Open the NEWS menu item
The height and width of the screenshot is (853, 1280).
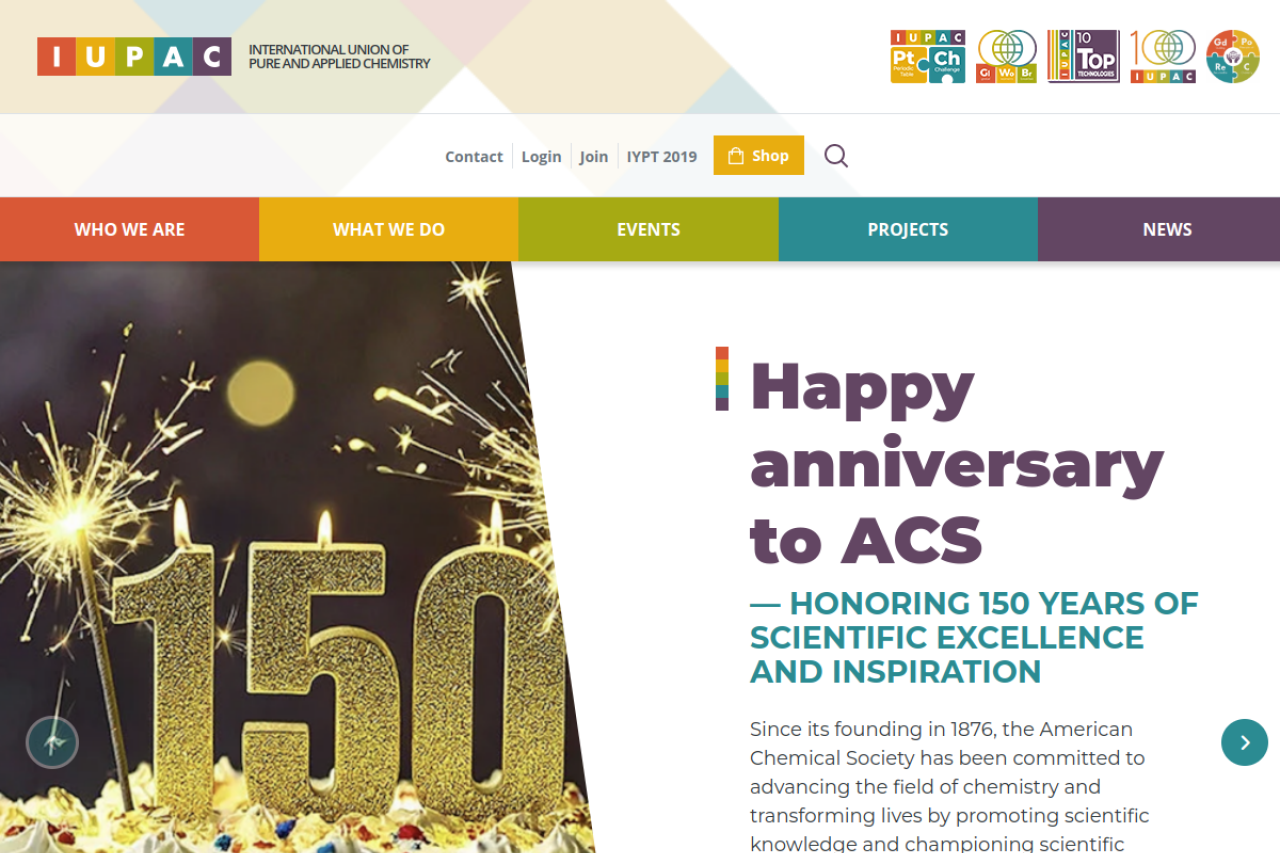[1167, 230]
